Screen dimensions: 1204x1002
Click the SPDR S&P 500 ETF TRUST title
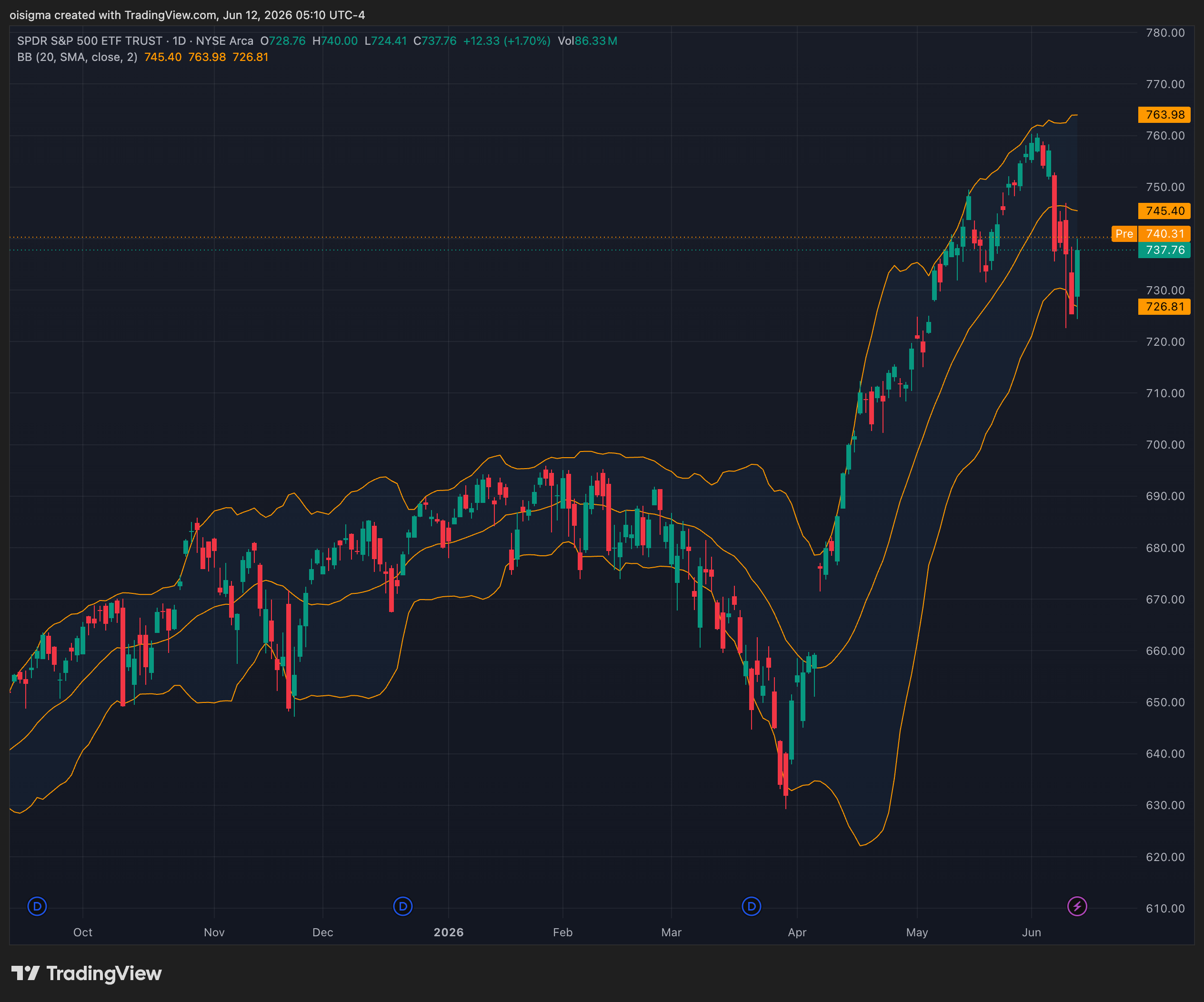[90, 40]
